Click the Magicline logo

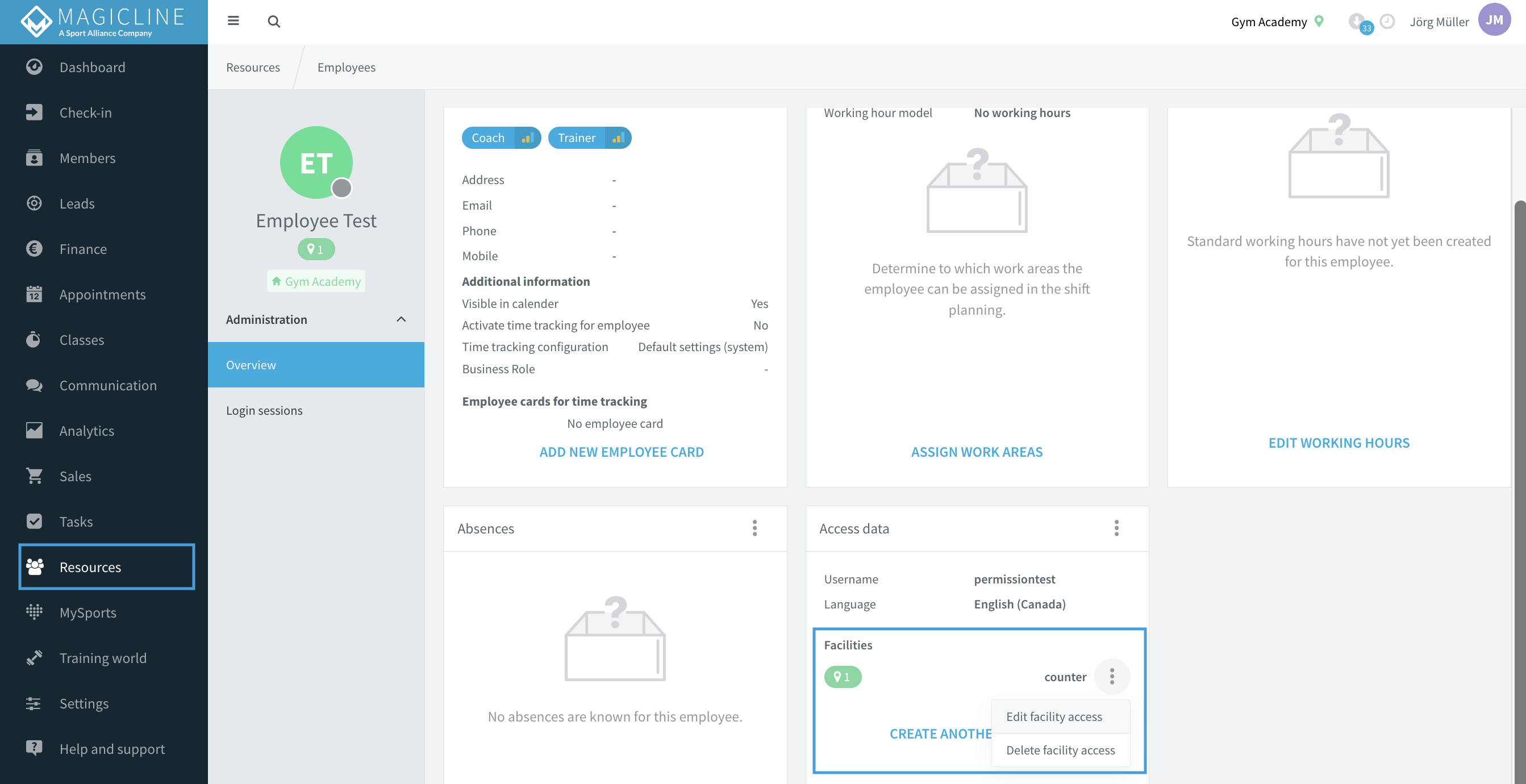tap(103, 22)
